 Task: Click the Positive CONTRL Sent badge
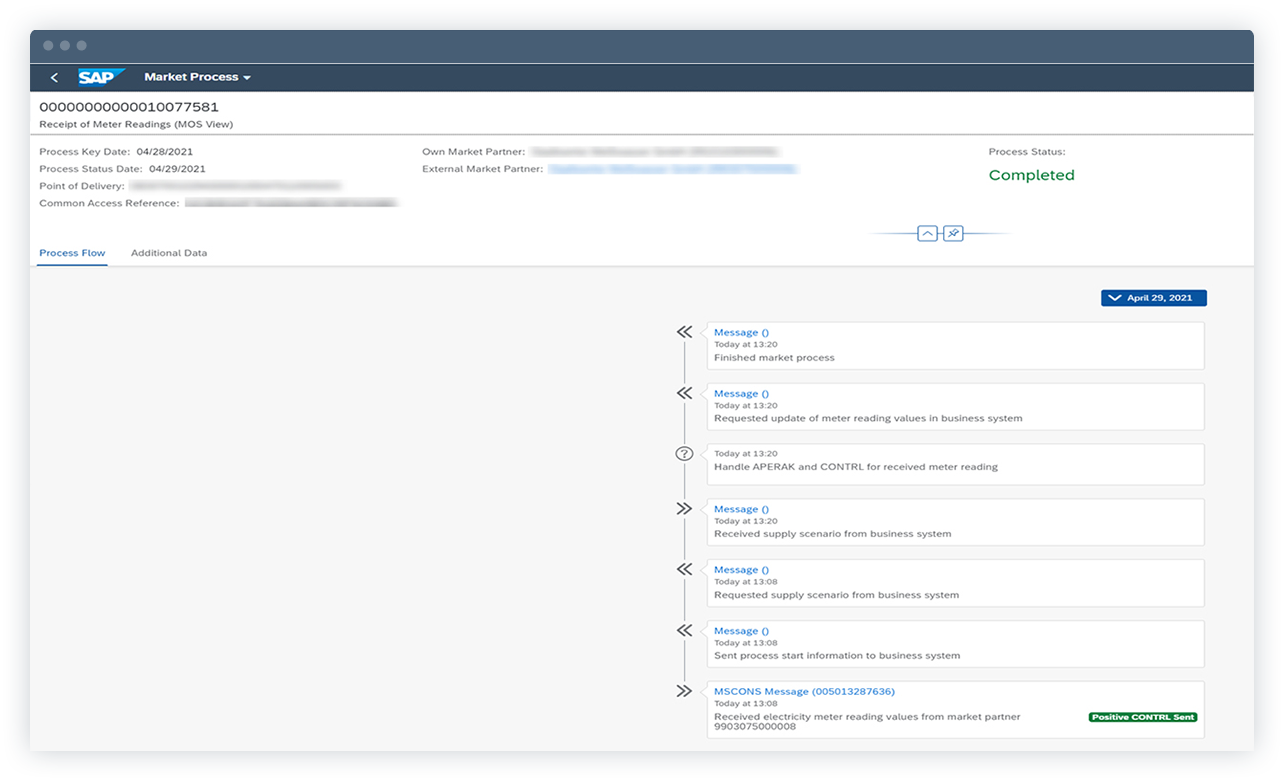(1142, 717)
